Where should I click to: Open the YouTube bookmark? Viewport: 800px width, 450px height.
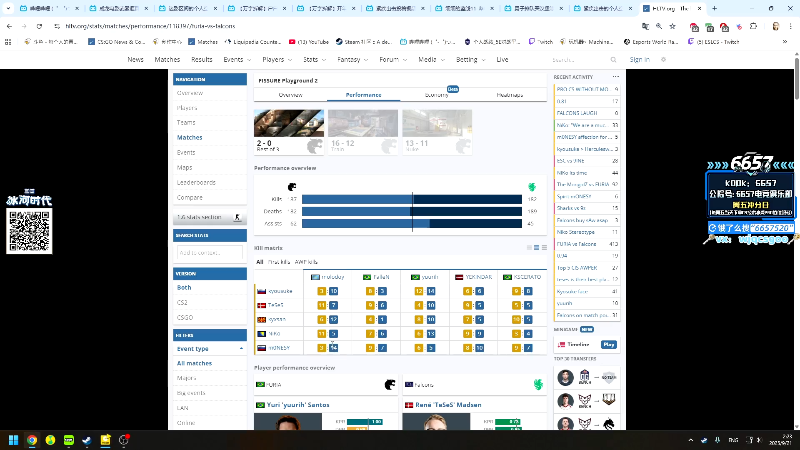[x=309, y=42]
